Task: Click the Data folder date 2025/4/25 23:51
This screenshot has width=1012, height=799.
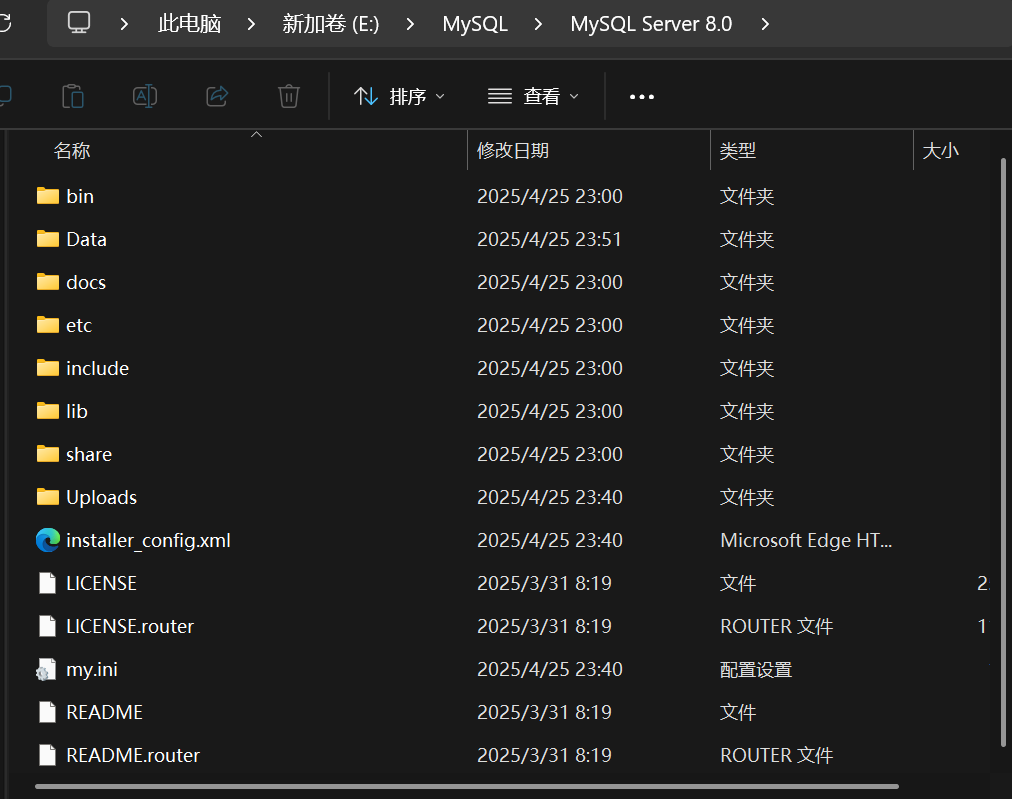Action: point(549,239)
